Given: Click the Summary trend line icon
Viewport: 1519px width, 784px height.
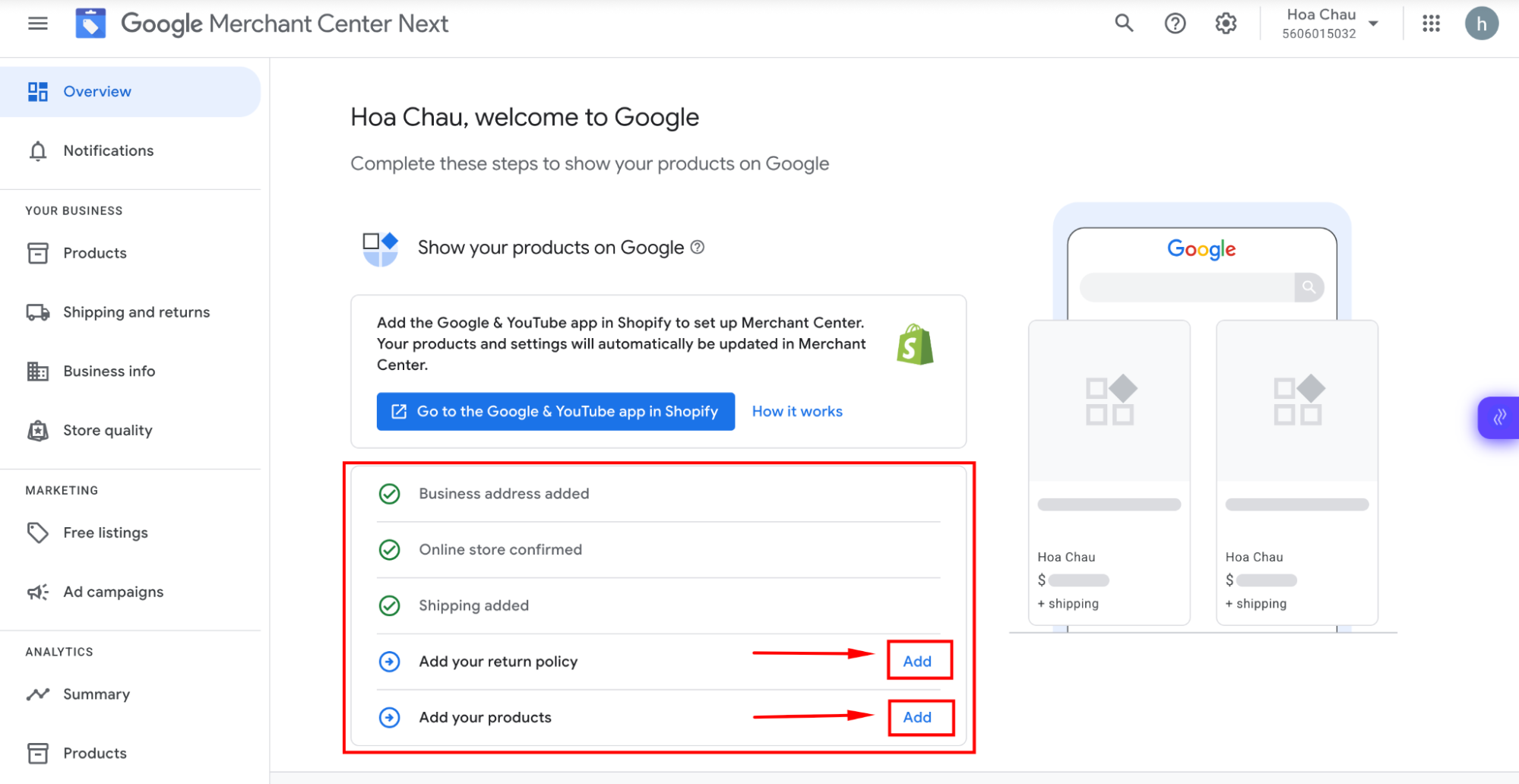Looking at the screenshot, I should [x=37, y=694].
